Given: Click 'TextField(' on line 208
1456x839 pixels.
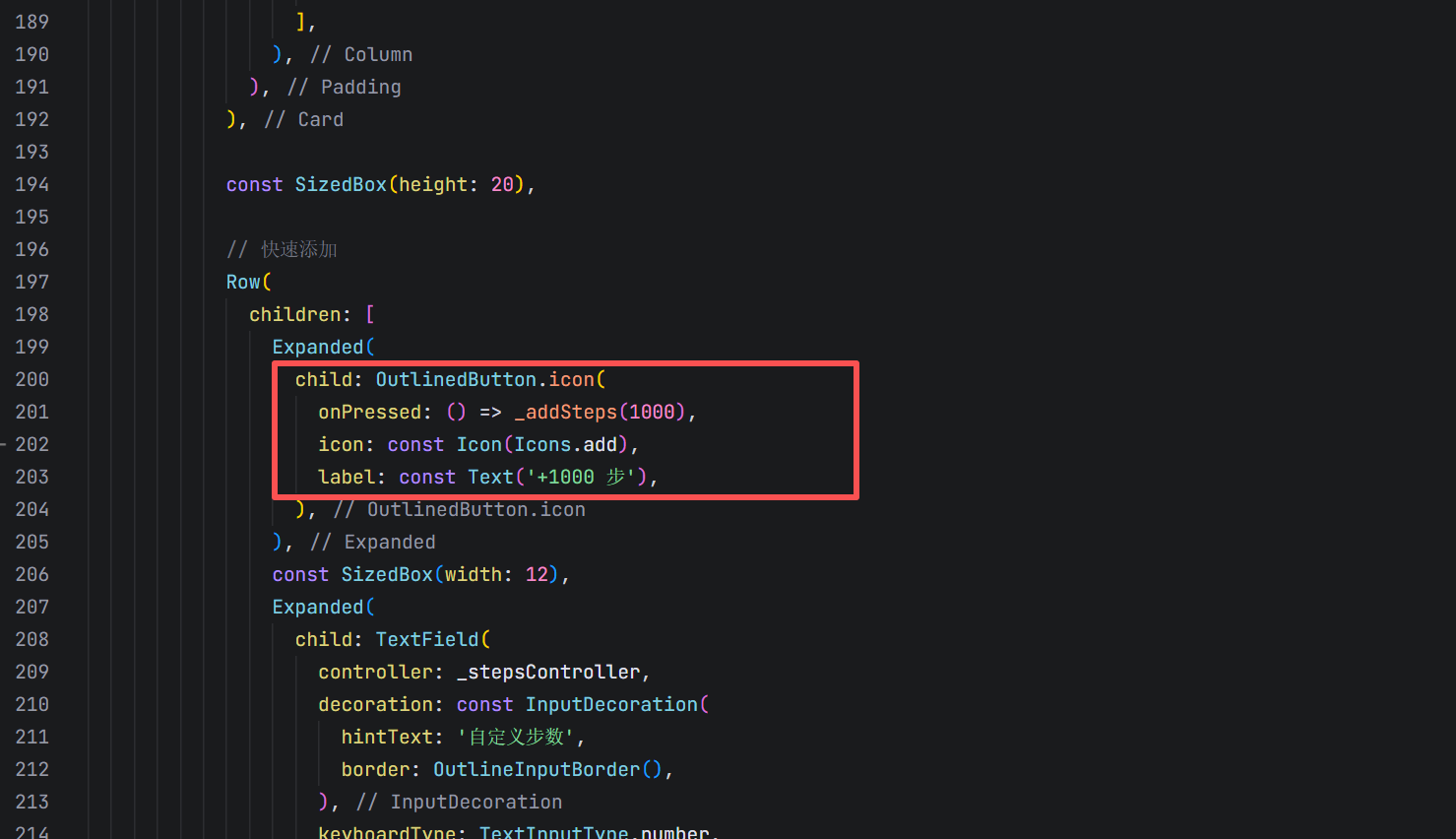Looking at the screenshot, I should coord(433,639).
